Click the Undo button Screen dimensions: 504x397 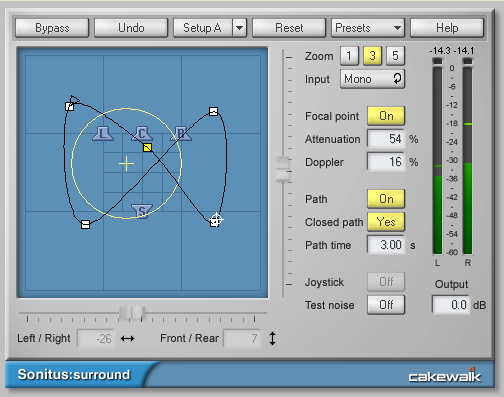point(131,28)
